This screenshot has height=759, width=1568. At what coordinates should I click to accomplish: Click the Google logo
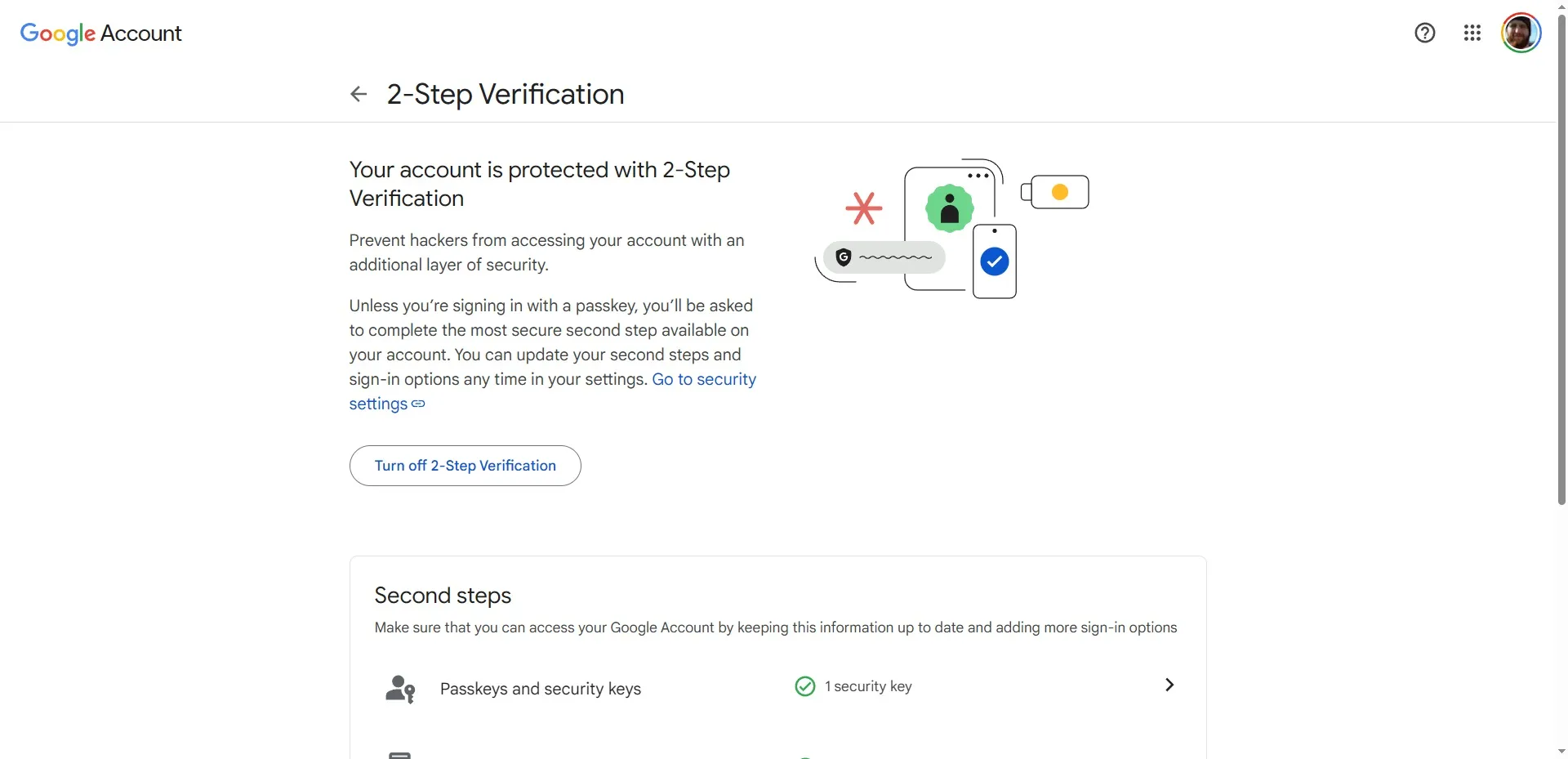[x=57, y=33]
